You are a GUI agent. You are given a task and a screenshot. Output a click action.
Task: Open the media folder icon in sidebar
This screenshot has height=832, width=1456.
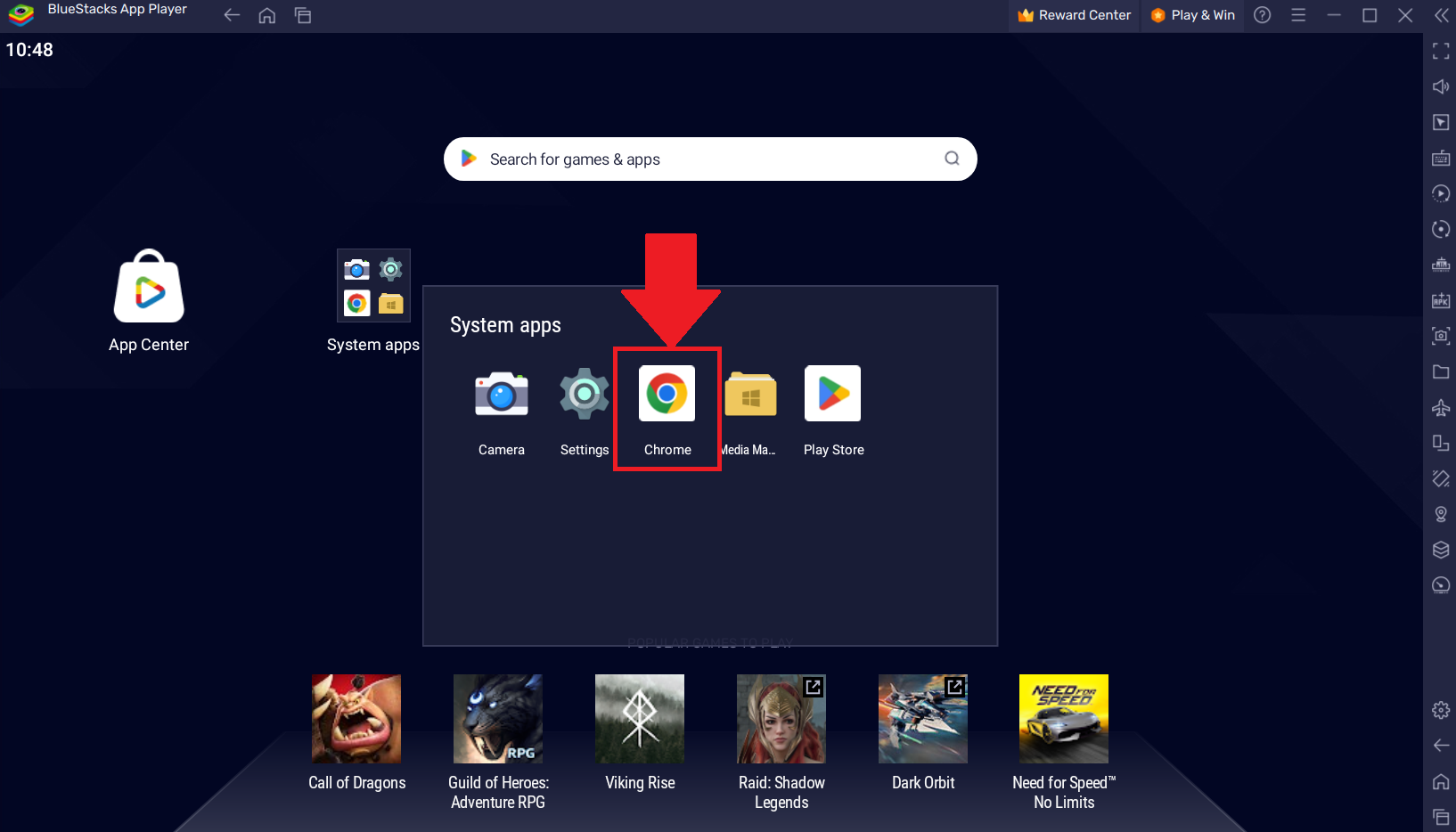click(1441, 371)
